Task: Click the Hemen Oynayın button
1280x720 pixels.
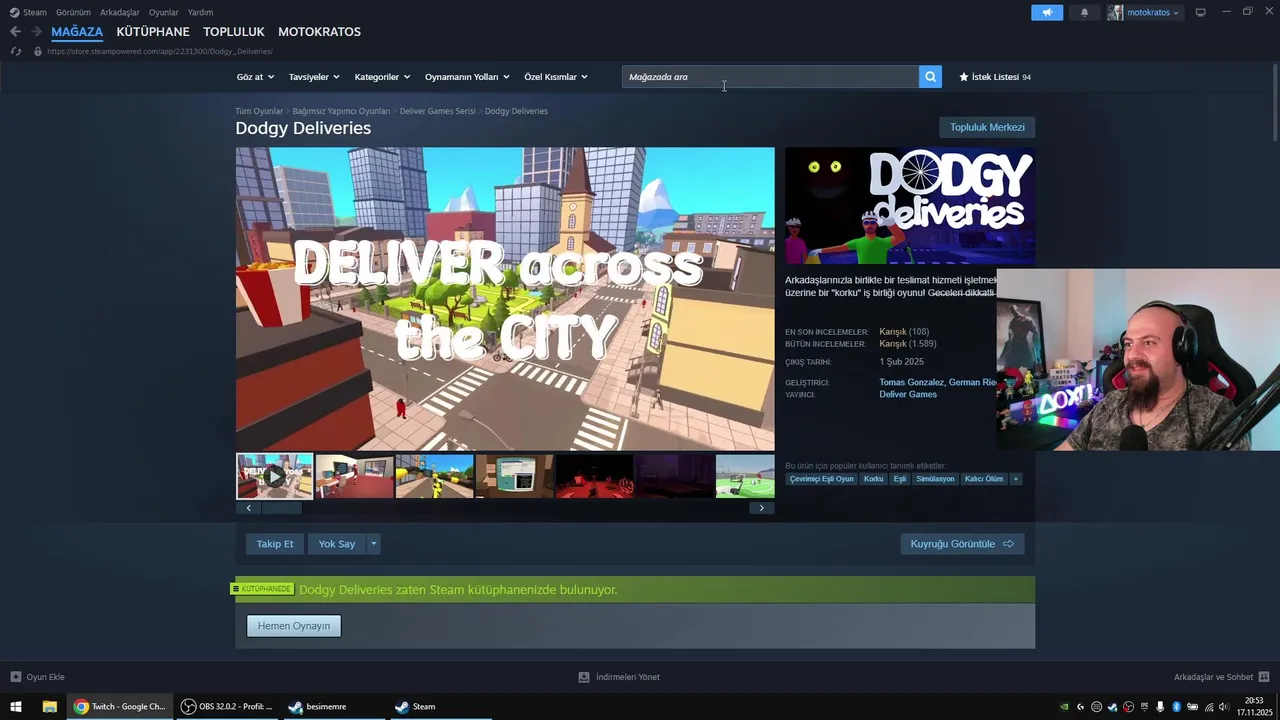Action: (x=294, y=626)
